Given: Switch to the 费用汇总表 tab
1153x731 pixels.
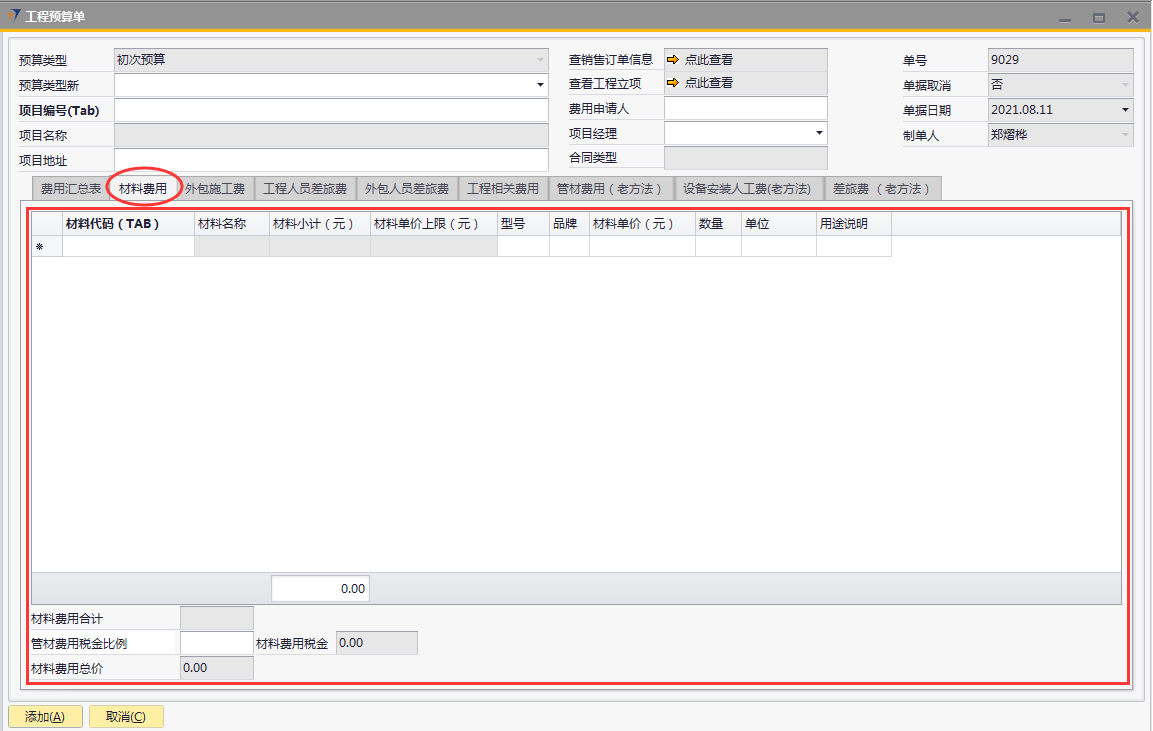Looking at the screenshot, I should pos(70,189).
